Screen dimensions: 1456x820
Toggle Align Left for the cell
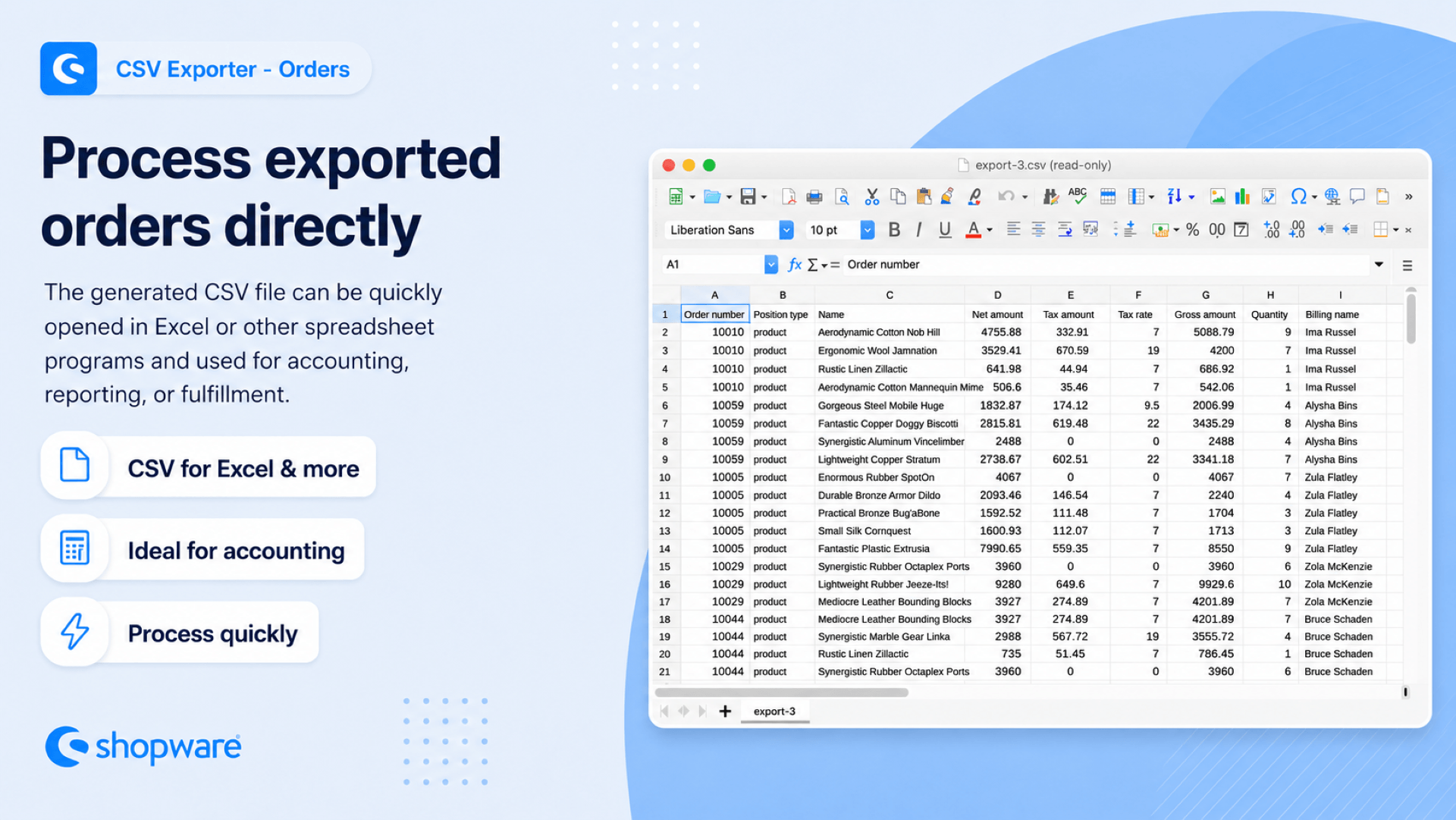pos(1013,229)
